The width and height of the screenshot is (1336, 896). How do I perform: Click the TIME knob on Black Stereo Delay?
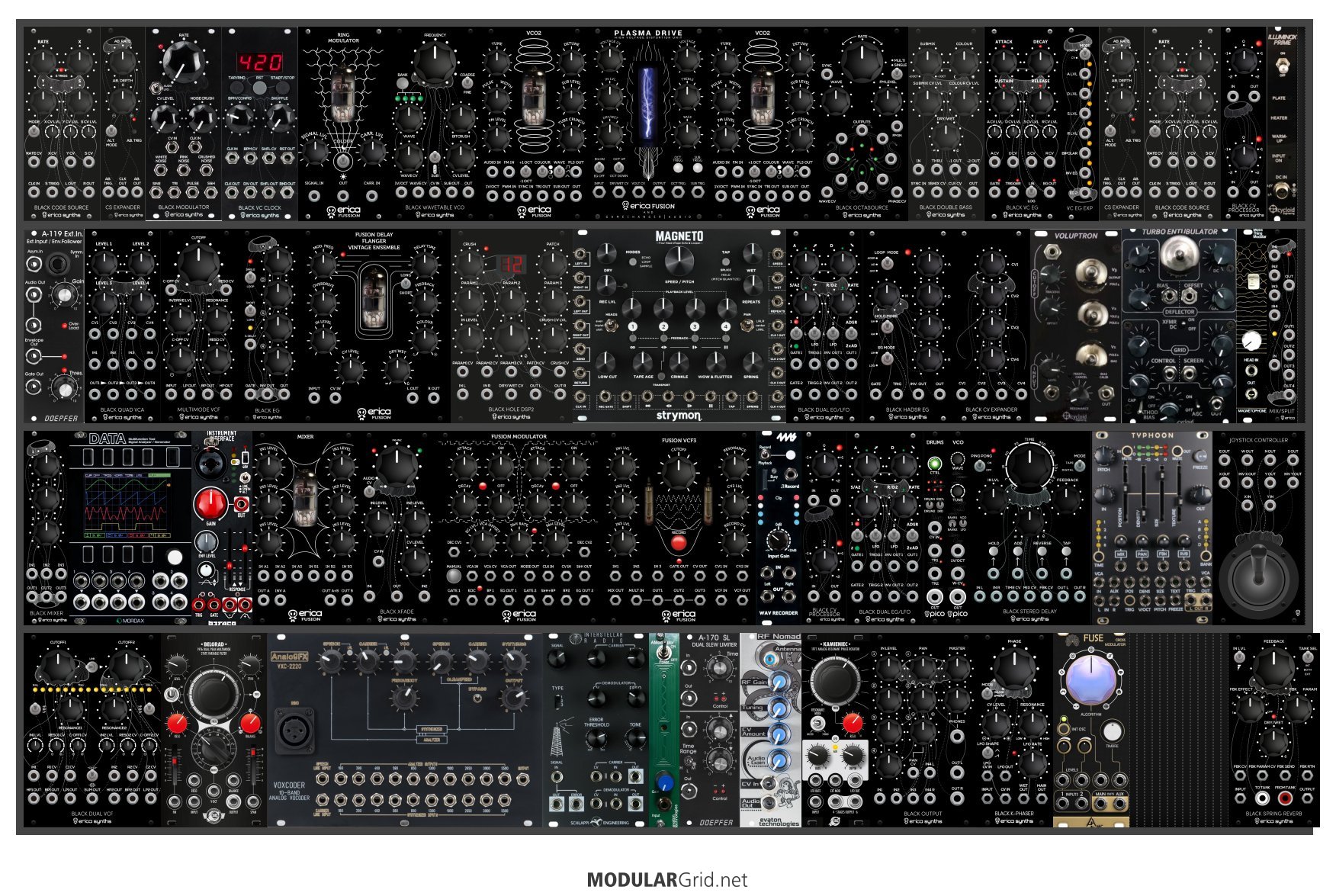pyautogui.click(x=1029, y=467)
